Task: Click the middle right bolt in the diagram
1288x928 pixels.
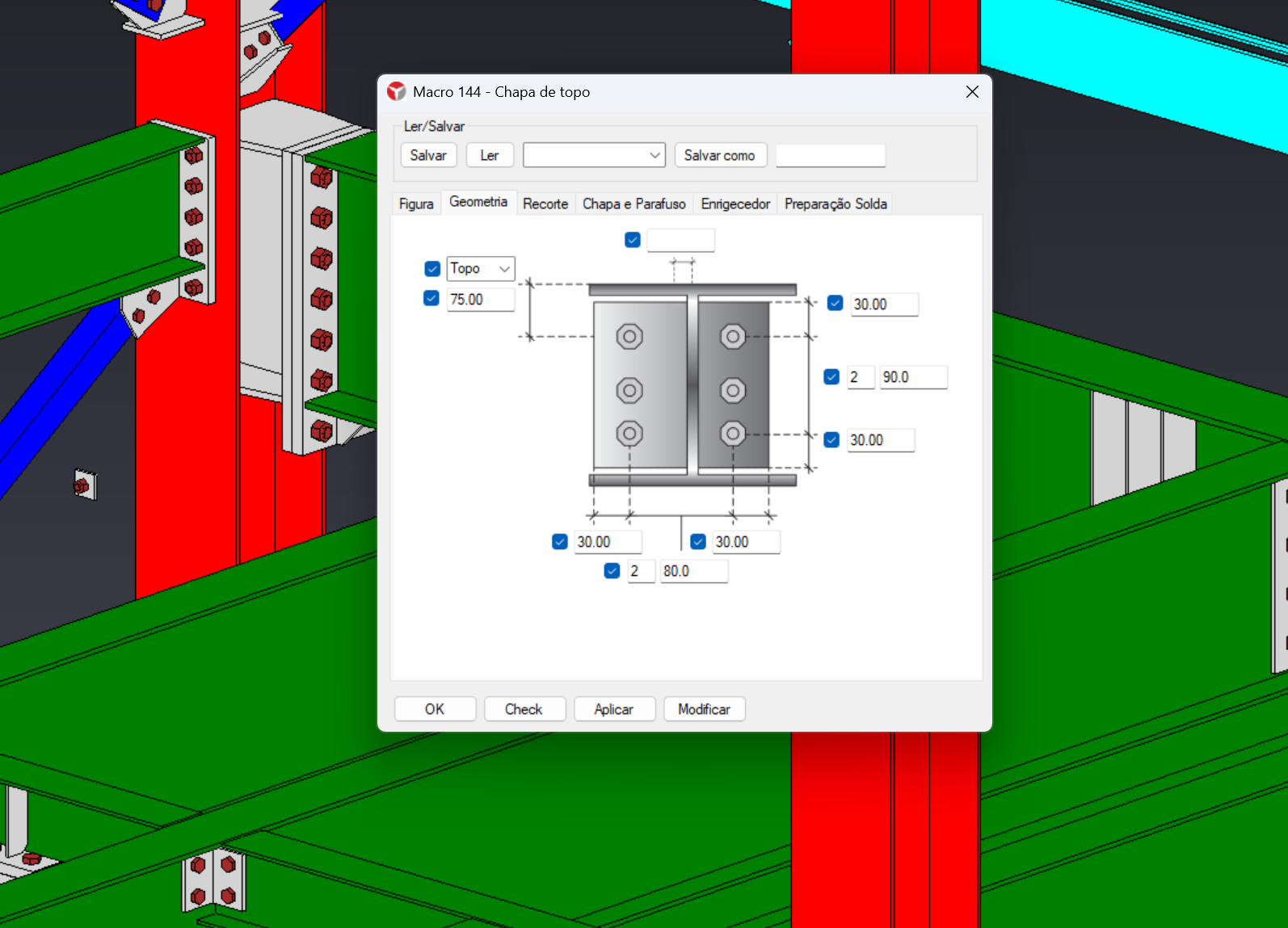Action: tap(733, 391)
